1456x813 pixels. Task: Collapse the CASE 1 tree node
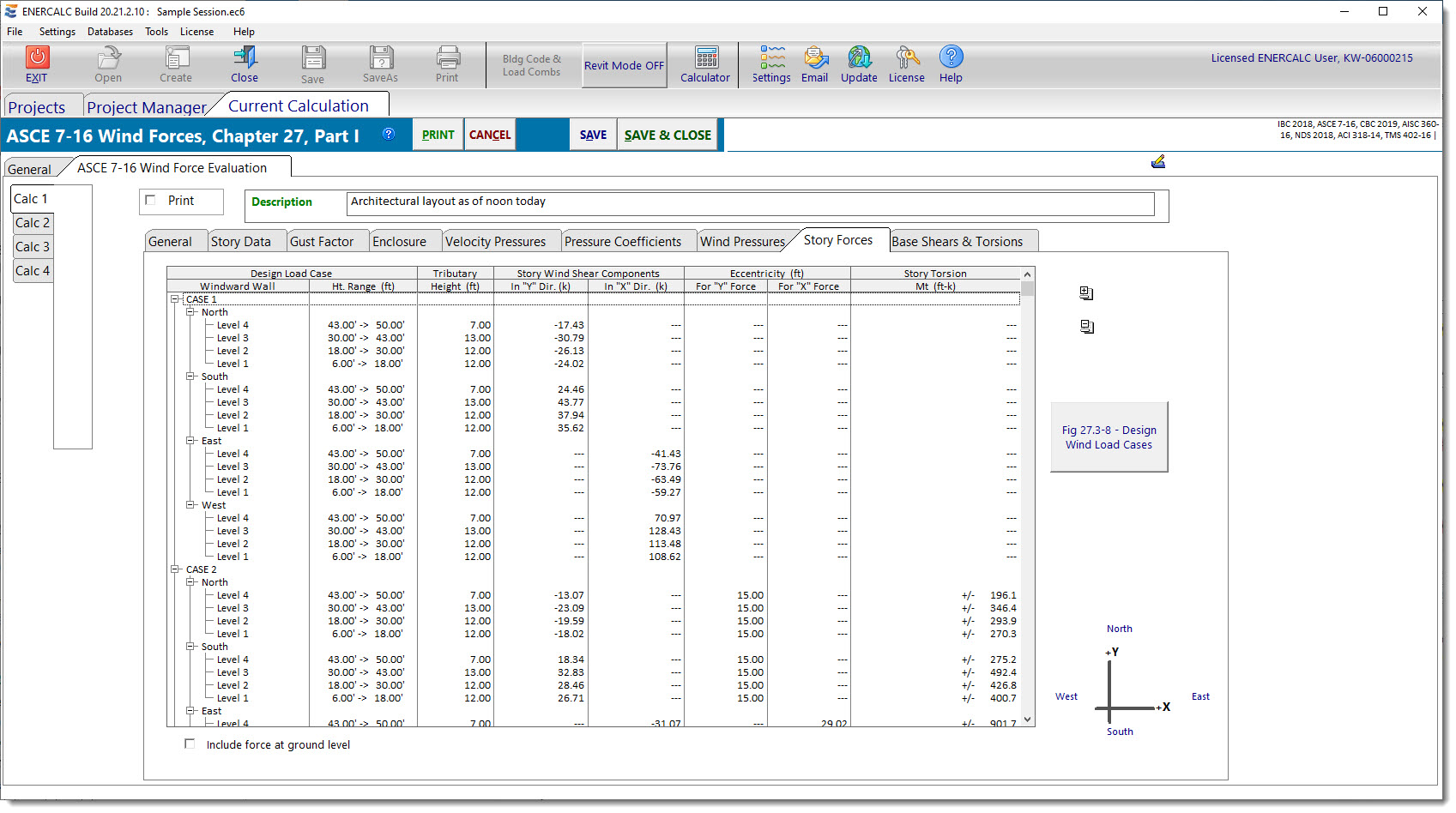pyautogui.click(x=175, y=299)
